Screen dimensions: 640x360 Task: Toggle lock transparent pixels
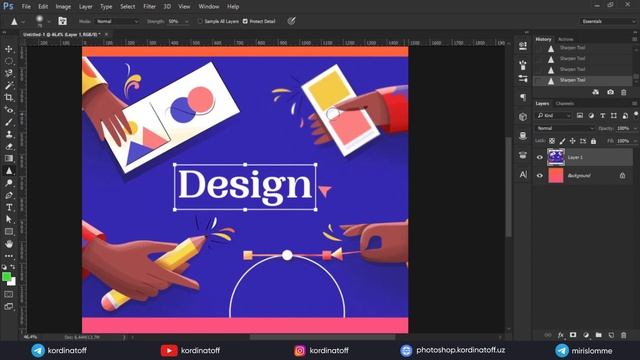552,141
